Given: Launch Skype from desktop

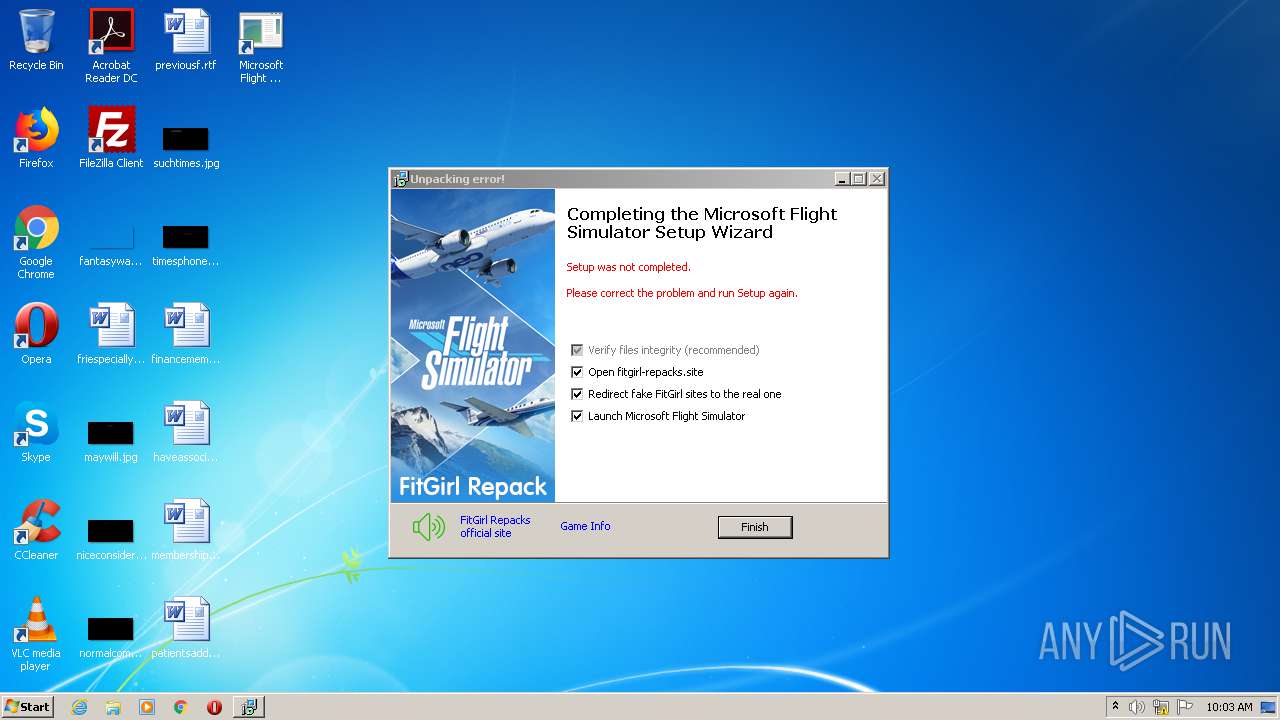Looking at the screenshot, I should point(36,432).
